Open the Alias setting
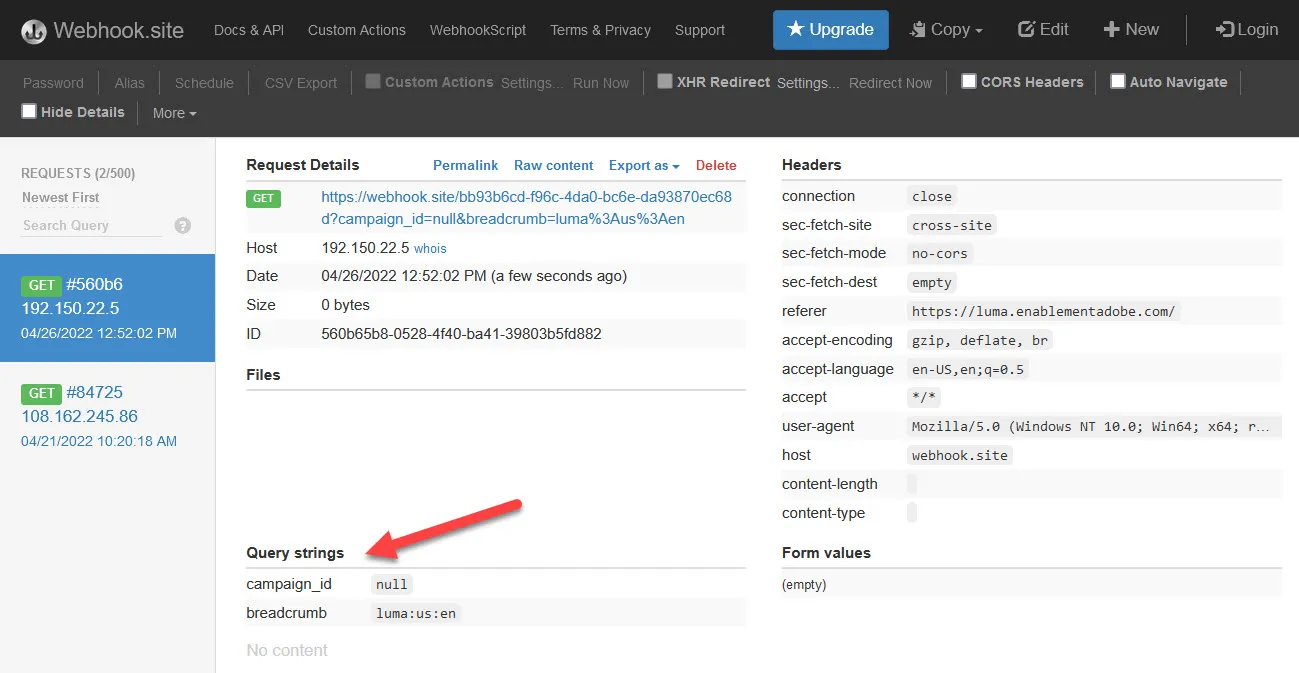Image resolution: width=1299 pixels, height=673 pixels. click(130, 83)
